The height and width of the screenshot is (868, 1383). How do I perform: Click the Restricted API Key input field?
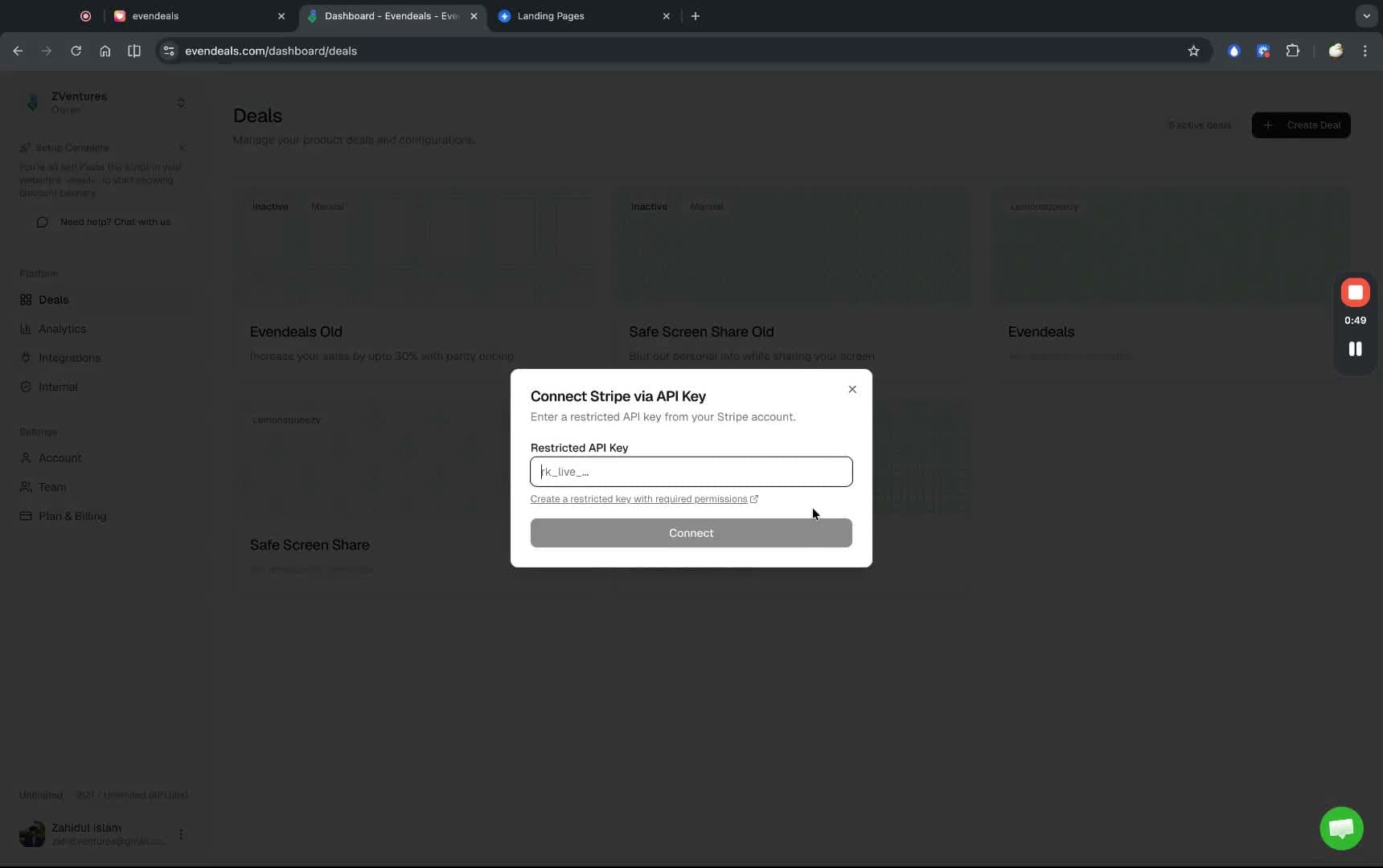coord(691,472)
